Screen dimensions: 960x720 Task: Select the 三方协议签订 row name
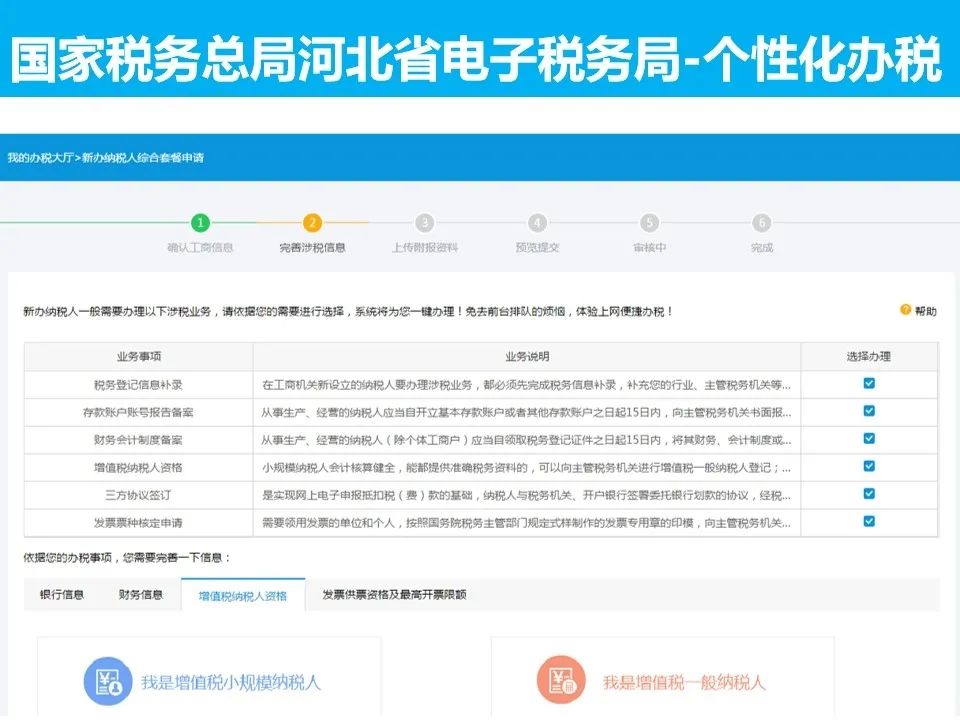coord(138,495)
